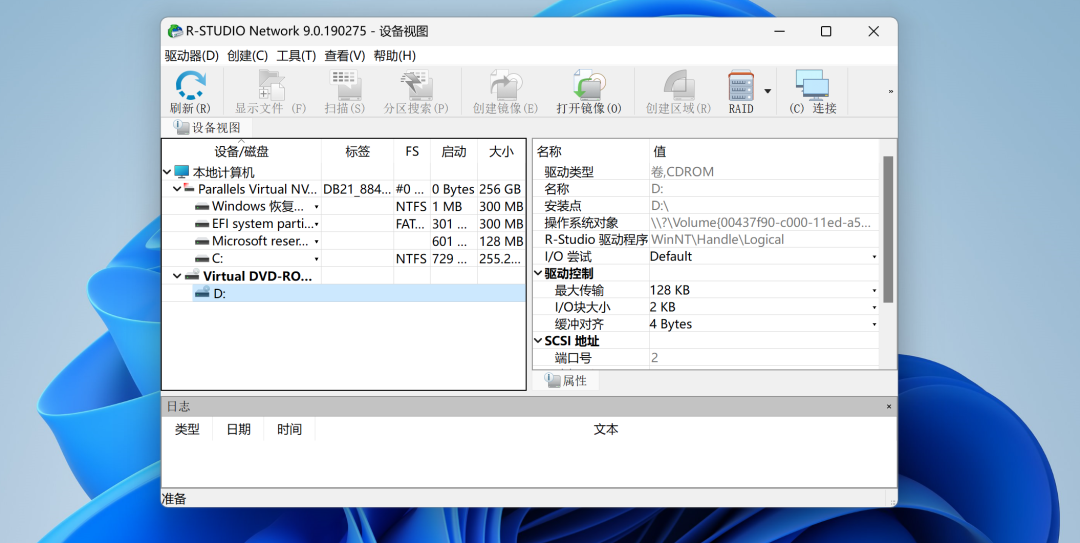Open the I/O 尝试 Default dropdown
This screenshot has width=1080, height=543.
point(874,256)
